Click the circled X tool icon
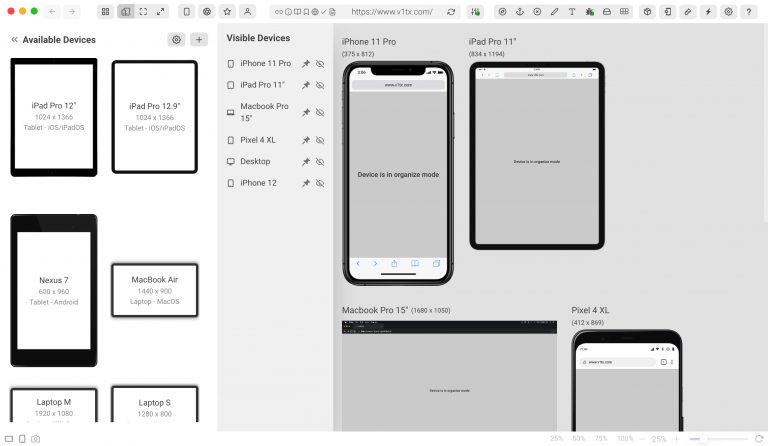Viewport: 768px width, 446px height. (x=537, y=12)
